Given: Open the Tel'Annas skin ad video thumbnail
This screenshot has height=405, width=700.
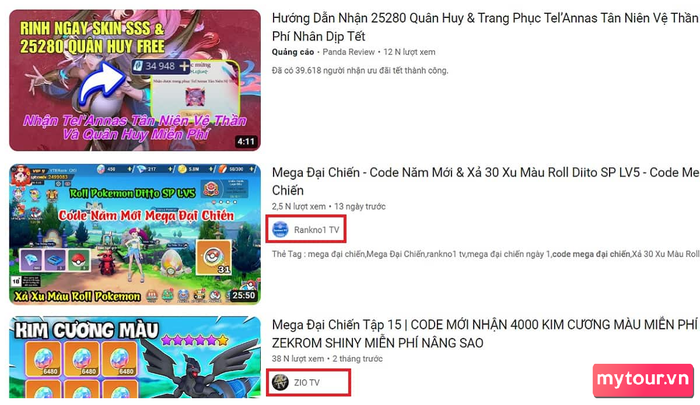Looking at the screenshot, I should [x=135, y=80].
